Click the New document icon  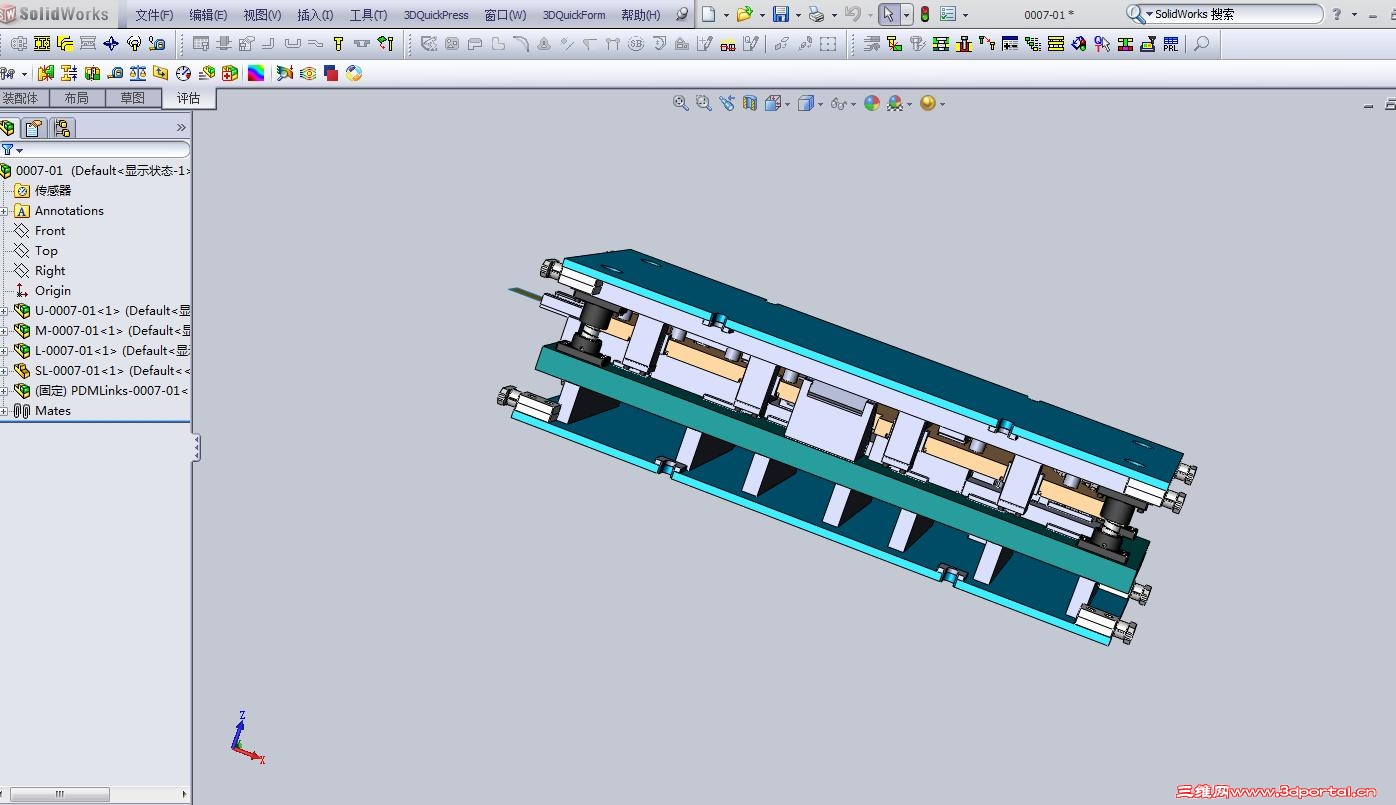(709, 14)
